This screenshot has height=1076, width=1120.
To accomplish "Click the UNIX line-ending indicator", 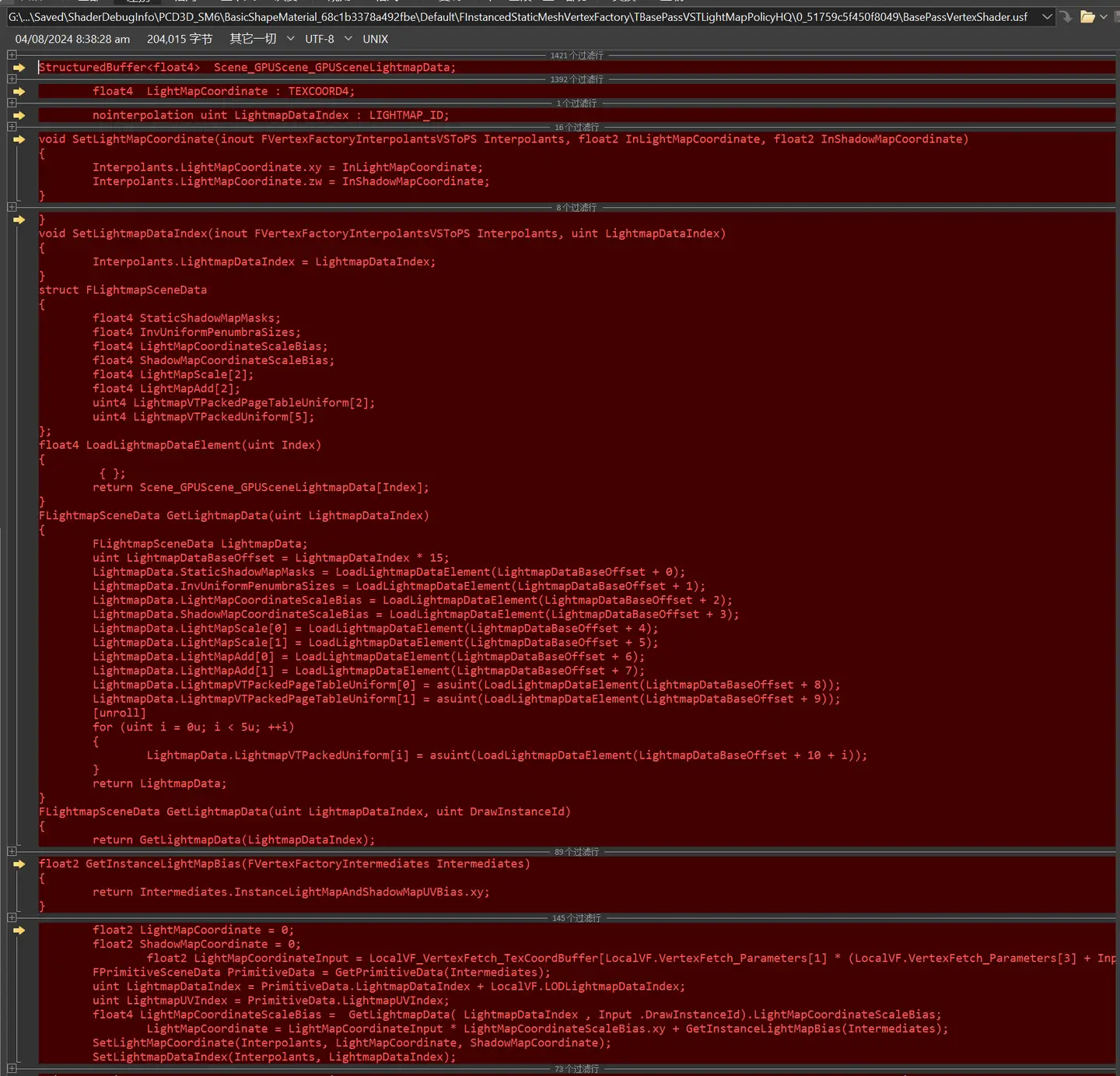I will (375, 38).
